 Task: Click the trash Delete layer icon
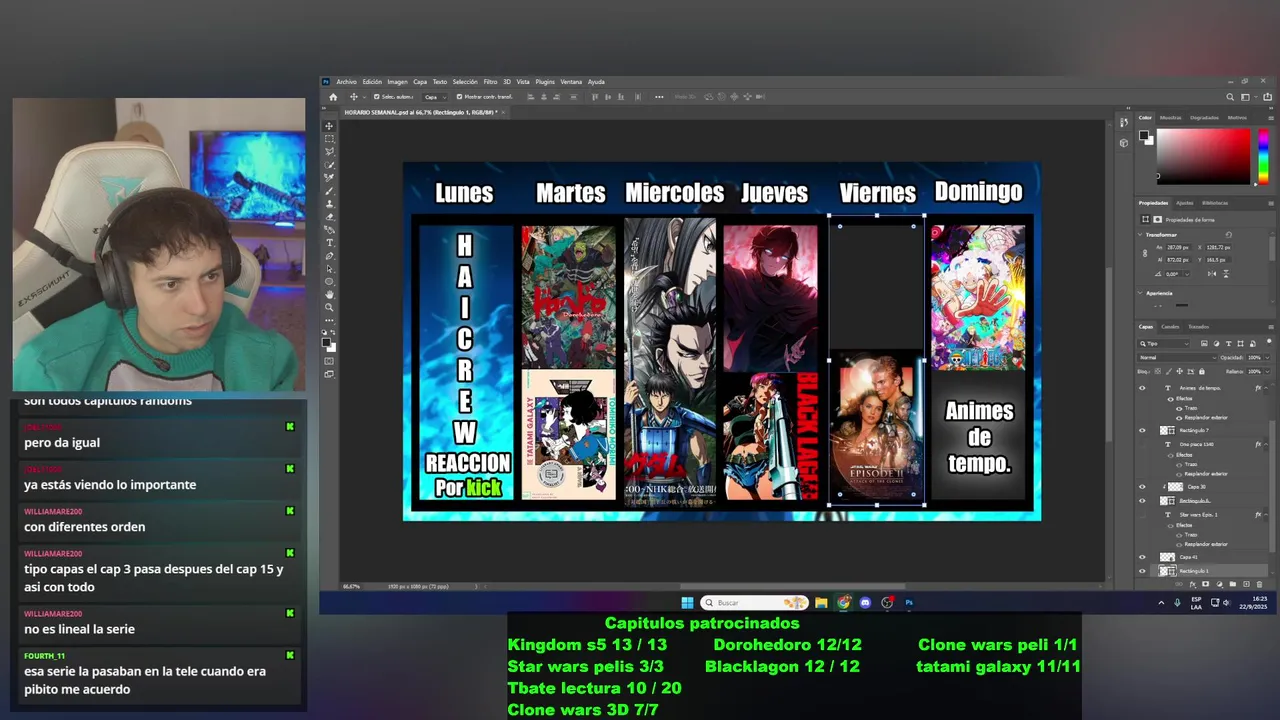click(1260, 584)
